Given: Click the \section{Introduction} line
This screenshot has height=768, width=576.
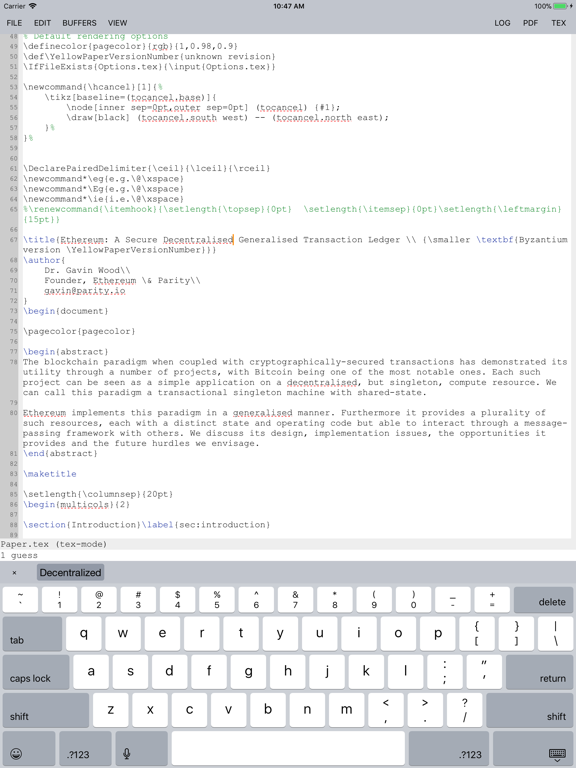Looking at the screenshot, I should [146, 525].
